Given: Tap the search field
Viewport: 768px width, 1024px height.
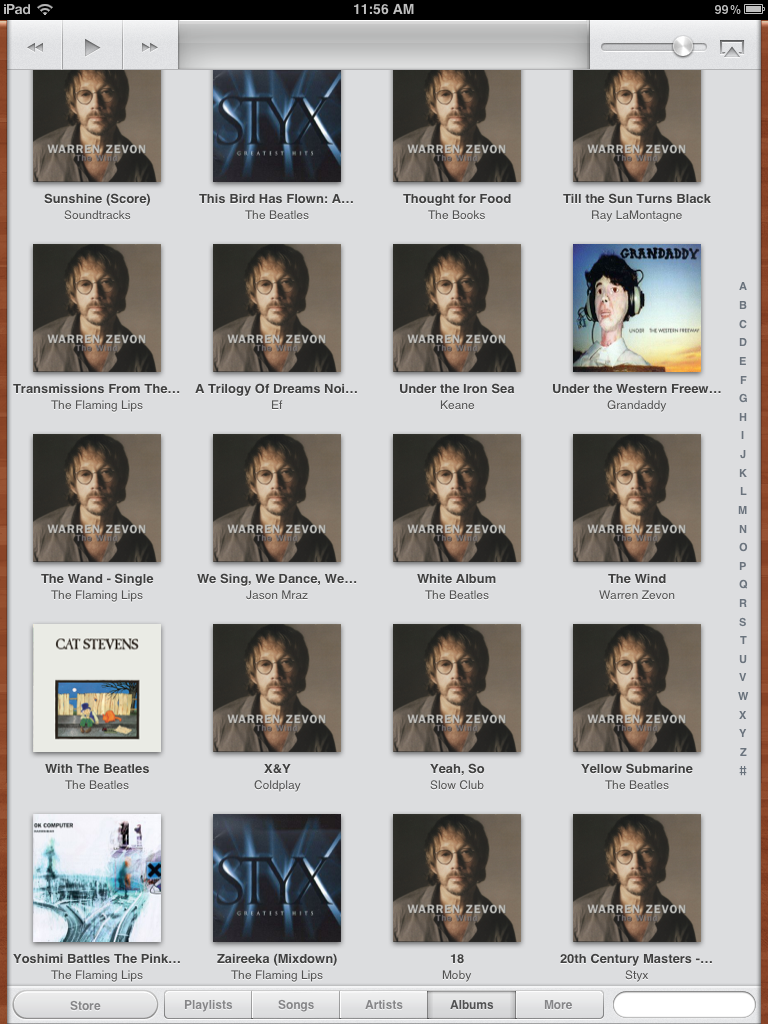Looking at the screenshot, I should [684, 1004].
